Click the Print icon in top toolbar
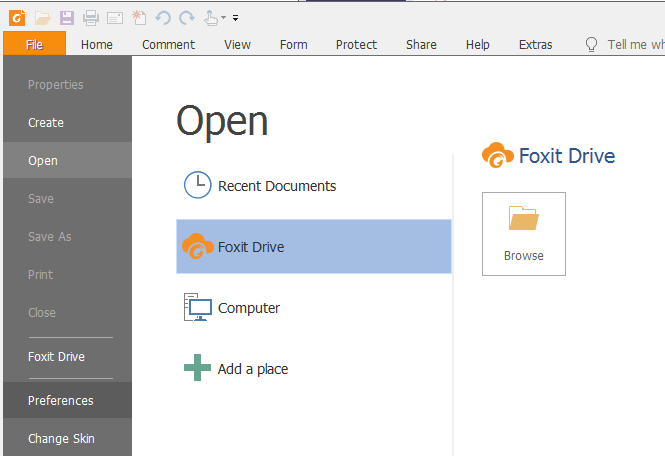Viewport: 665px width, 456px height. [x=91, y=17]
